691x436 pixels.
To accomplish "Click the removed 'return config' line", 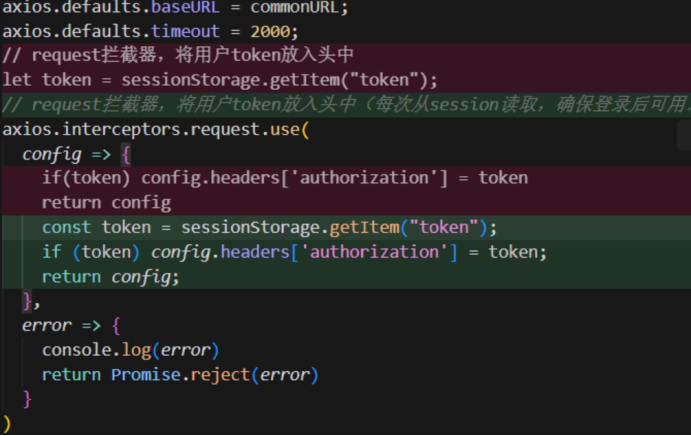I will point(106,203).
